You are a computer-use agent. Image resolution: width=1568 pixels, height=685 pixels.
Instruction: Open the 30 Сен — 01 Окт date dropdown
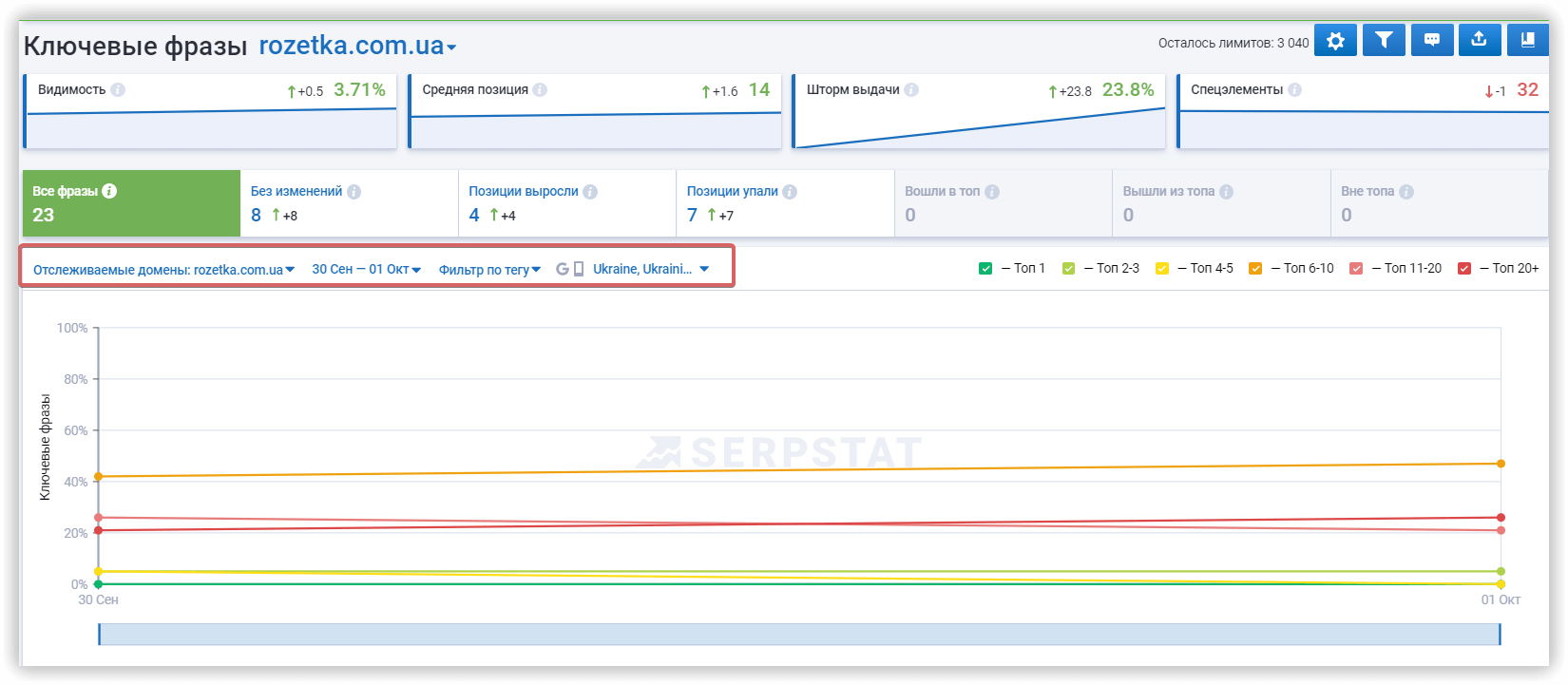[367, 270]
